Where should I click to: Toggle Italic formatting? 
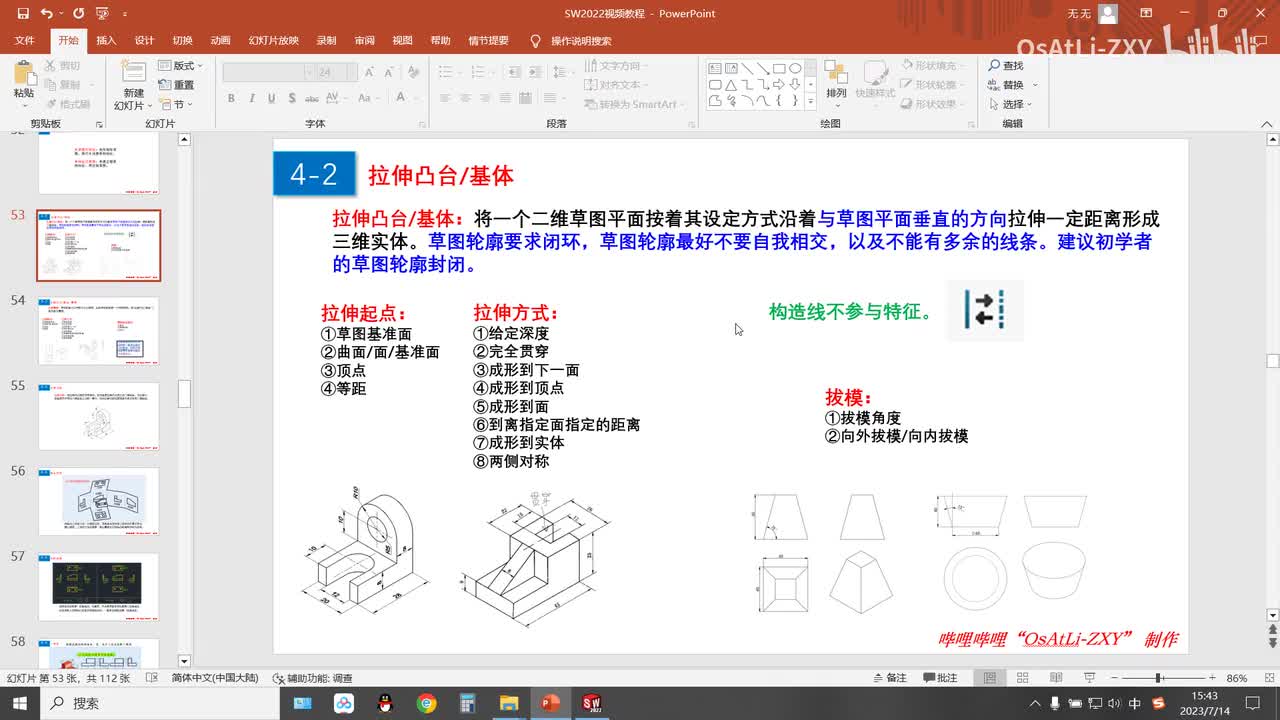tap(251, 98)
